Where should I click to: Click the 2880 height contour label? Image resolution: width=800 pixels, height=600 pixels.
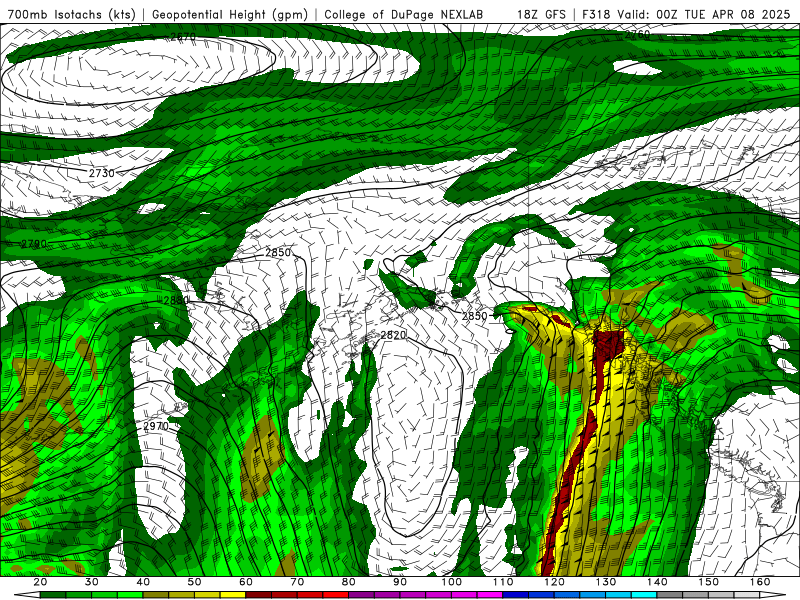tap(177, 300)
